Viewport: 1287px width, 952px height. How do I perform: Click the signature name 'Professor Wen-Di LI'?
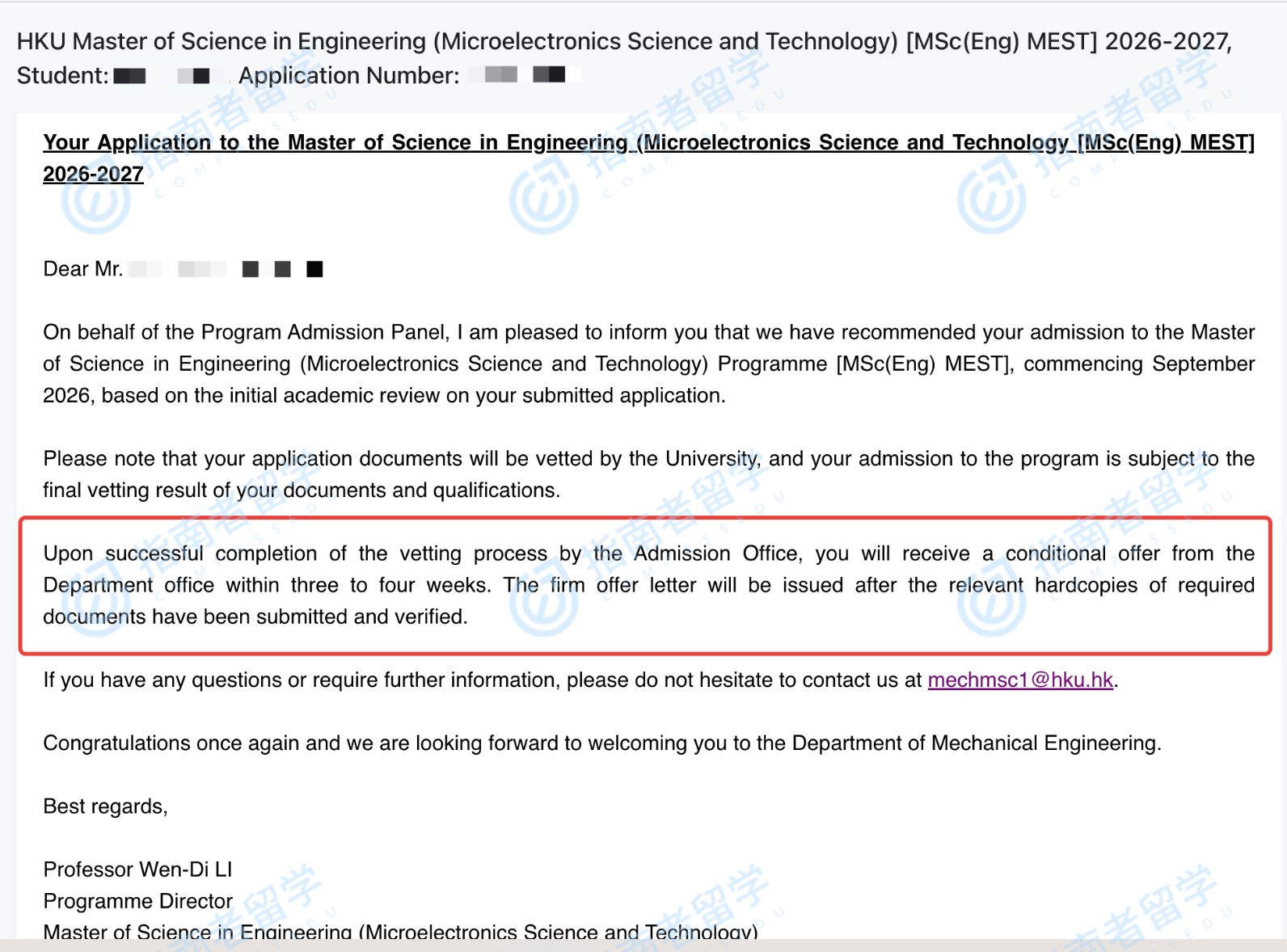click(137, 870)
